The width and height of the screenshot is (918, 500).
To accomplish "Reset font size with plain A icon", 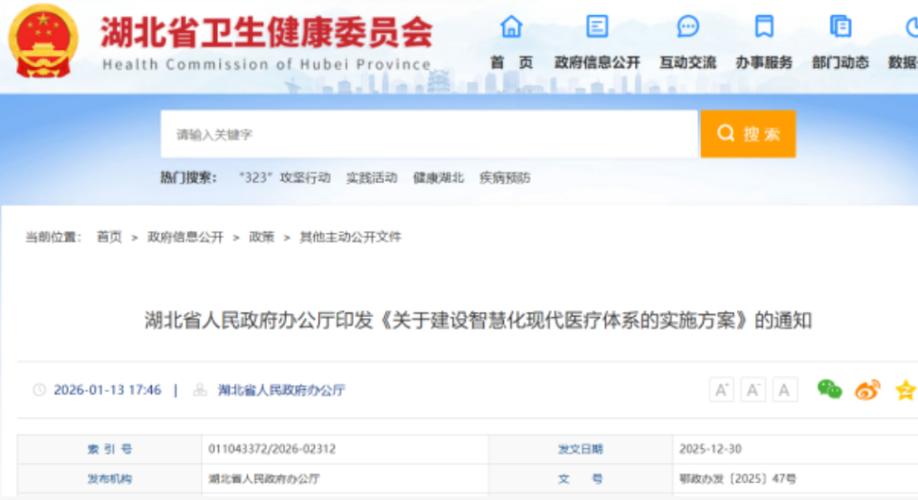I will [785, 390].
